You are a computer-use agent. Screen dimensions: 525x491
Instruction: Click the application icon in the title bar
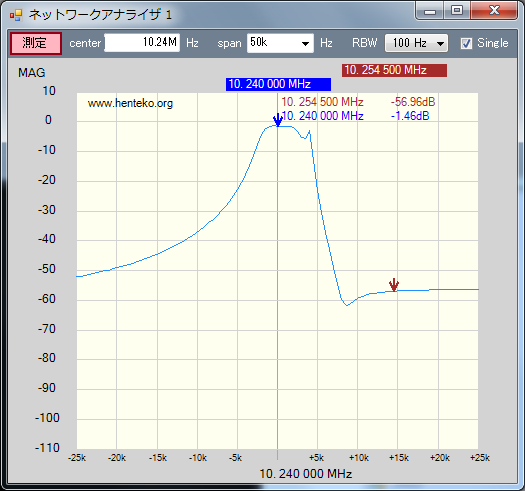pyautogui.click(x=16, y=15)
